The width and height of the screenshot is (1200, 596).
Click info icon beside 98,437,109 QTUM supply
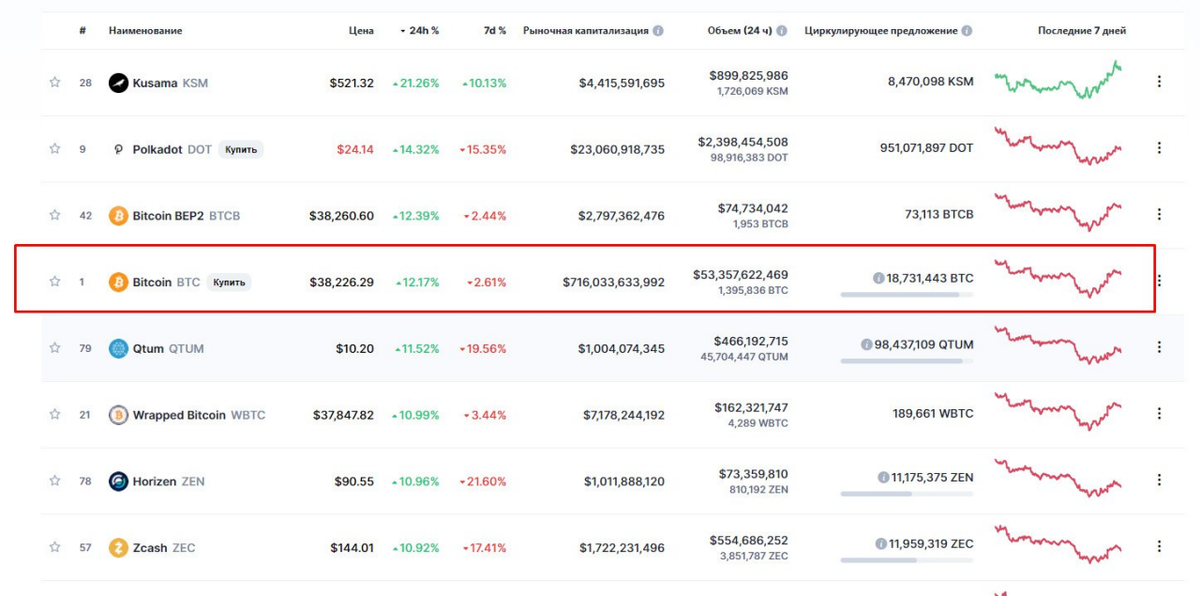point(867,344)
